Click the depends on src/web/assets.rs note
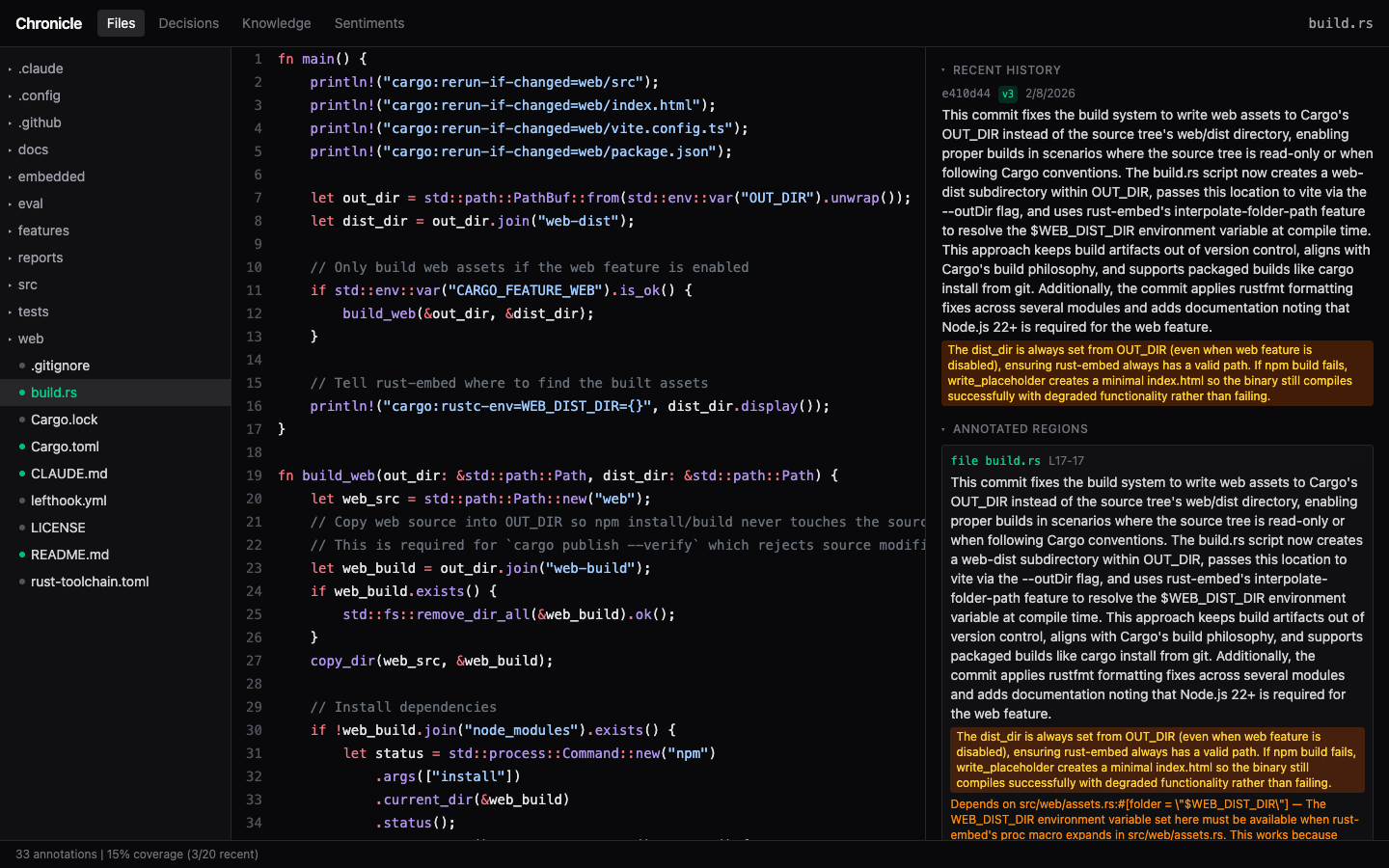The height and width of the screenshot is (868, 1389). pos(1157,819)
